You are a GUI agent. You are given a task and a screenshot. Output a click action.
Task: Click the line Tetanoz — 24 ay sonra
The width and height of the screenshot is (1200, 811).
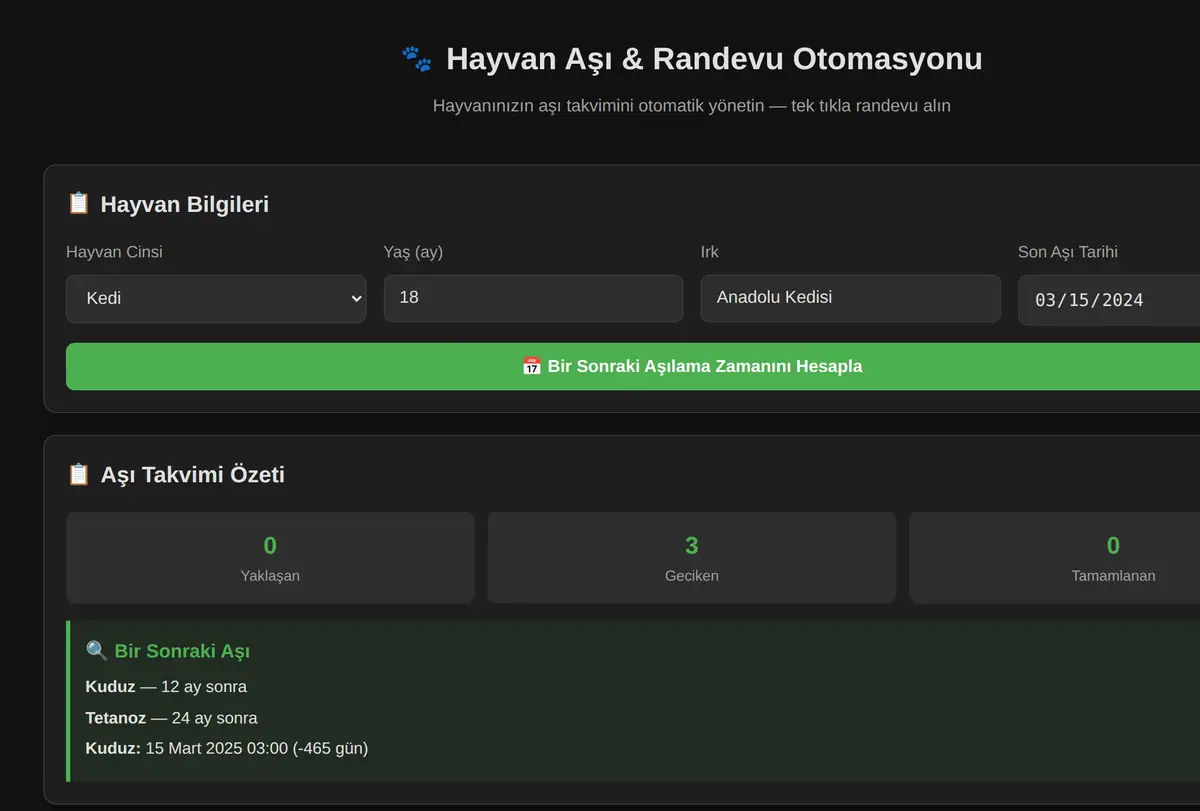click(171, 718)
